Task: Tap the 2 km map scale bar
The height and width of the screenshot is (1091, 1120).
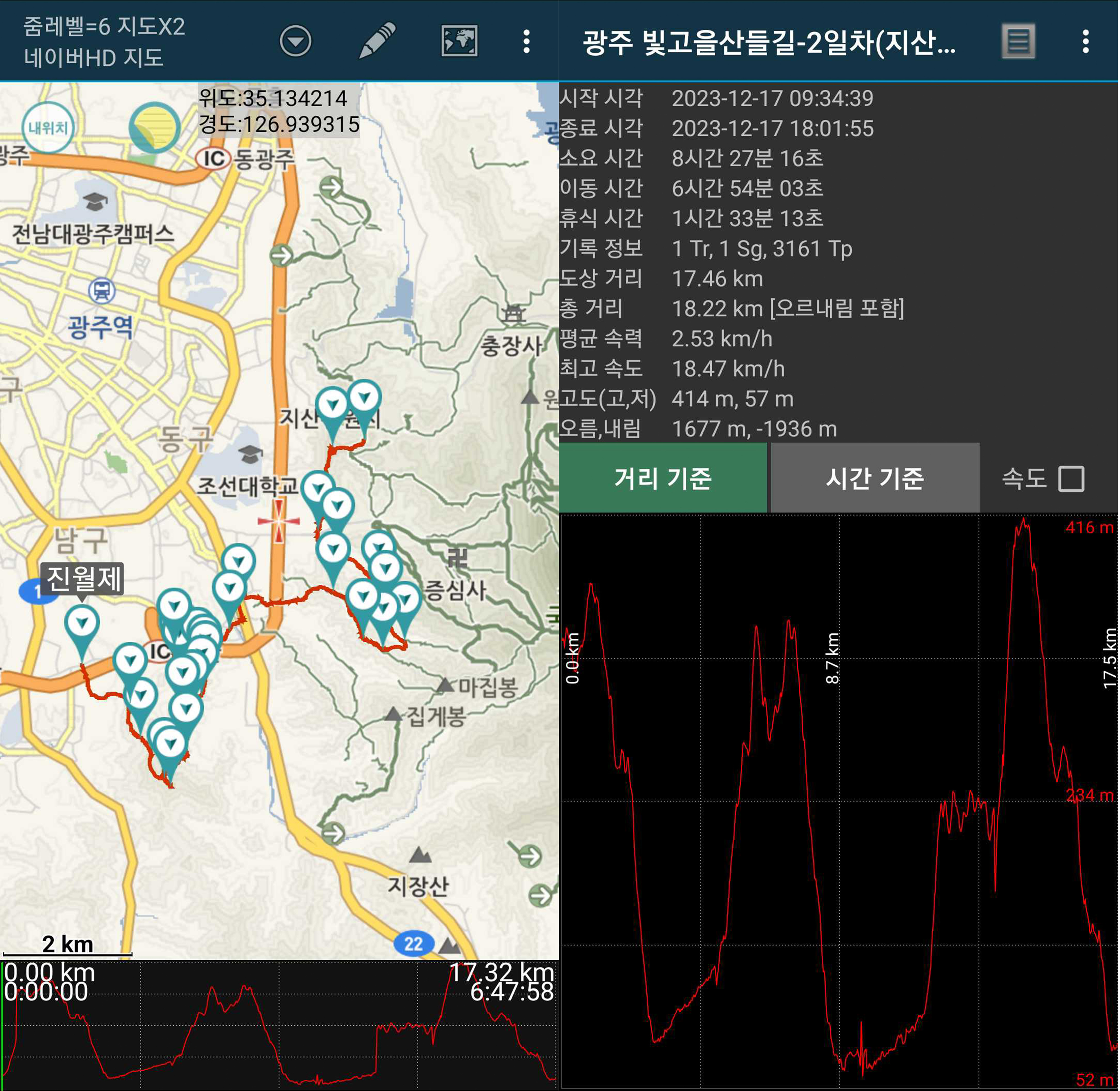Action: (x=68, y=947)
